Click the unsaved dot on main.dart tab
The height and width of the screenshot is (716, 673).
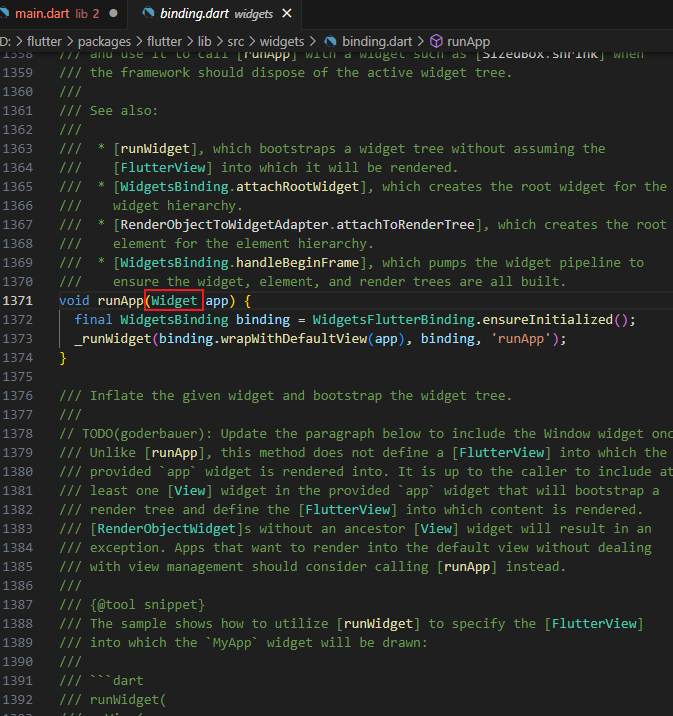pyautogui.click(x=113, y=14)
